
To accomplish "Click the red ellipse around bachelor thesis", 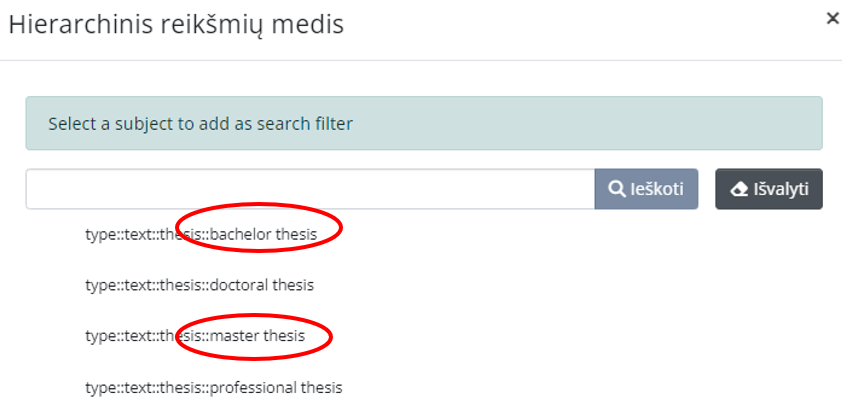I will coord(259,227).
